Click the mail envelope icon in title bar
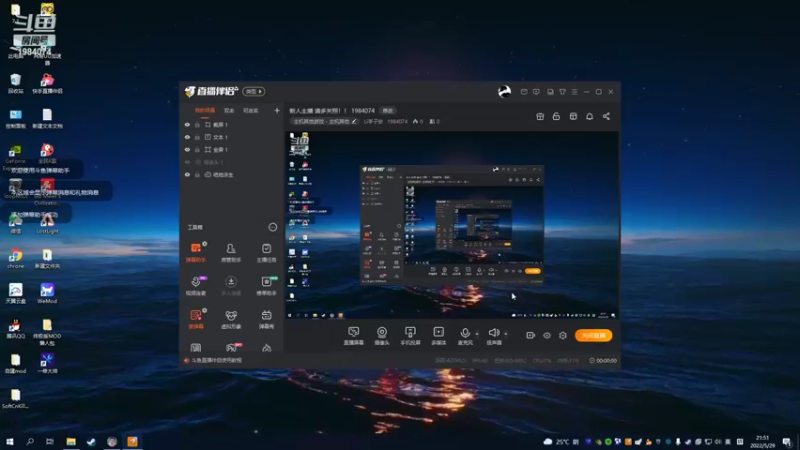This screenshot has width=800, height=450. pyautogui.click(x=524, y=92)
